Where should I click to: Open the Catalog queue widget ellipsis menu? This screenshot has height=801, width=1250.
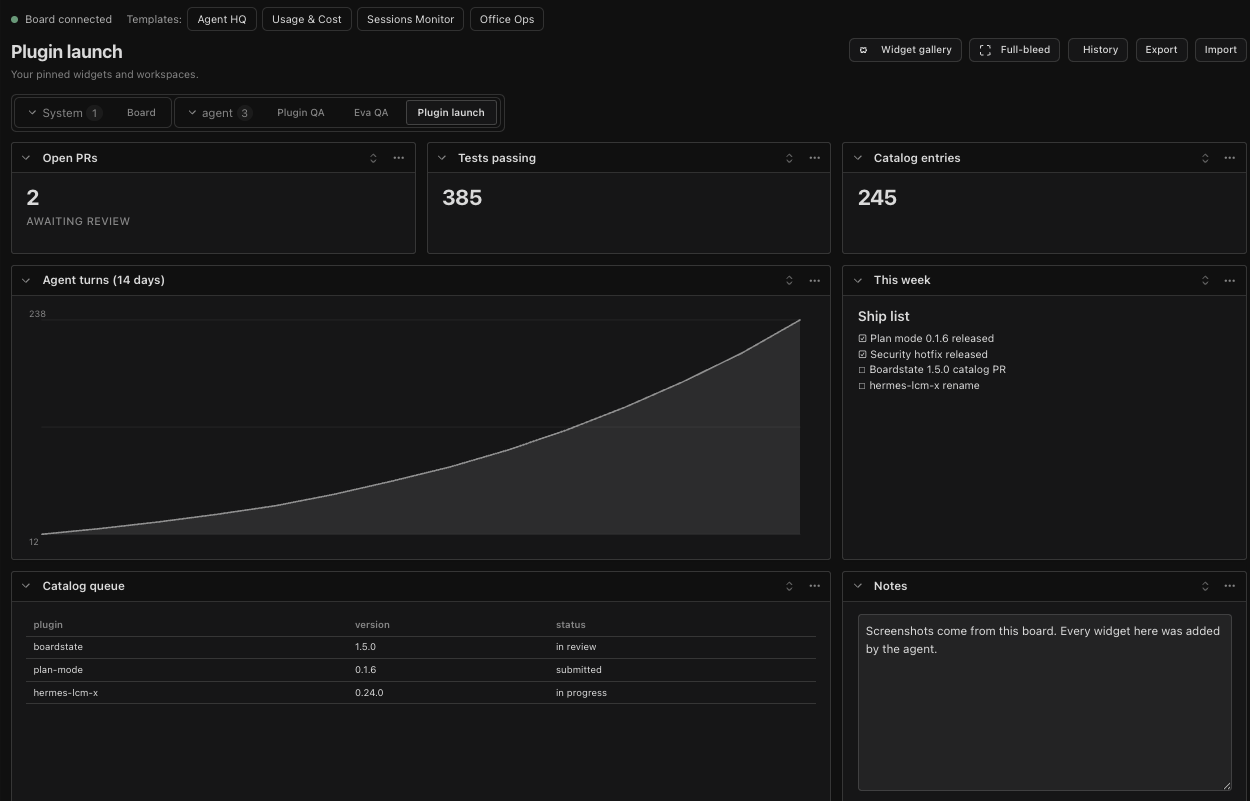point(815,586)
